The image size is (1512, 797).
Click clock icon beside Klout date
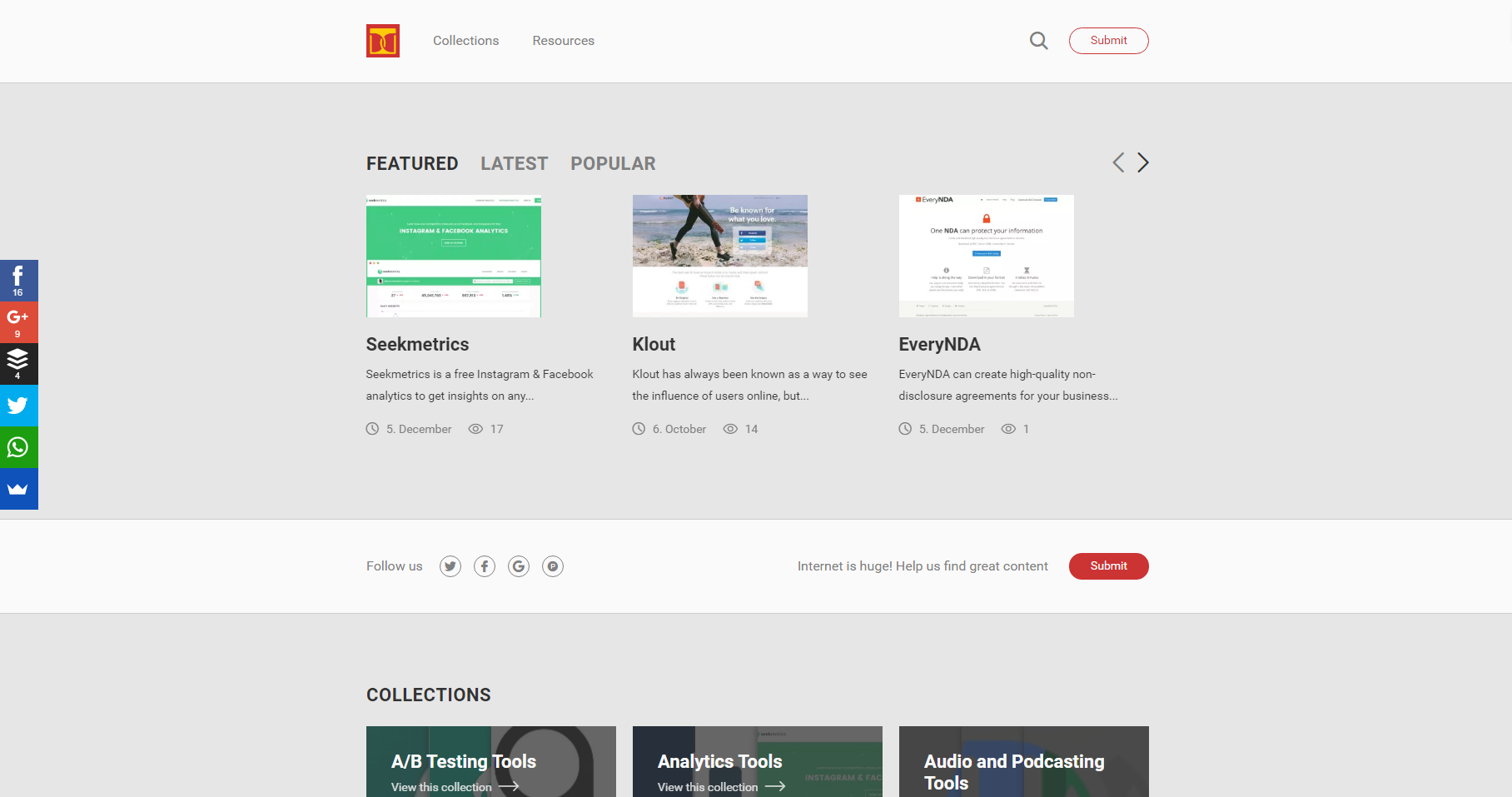639,429
